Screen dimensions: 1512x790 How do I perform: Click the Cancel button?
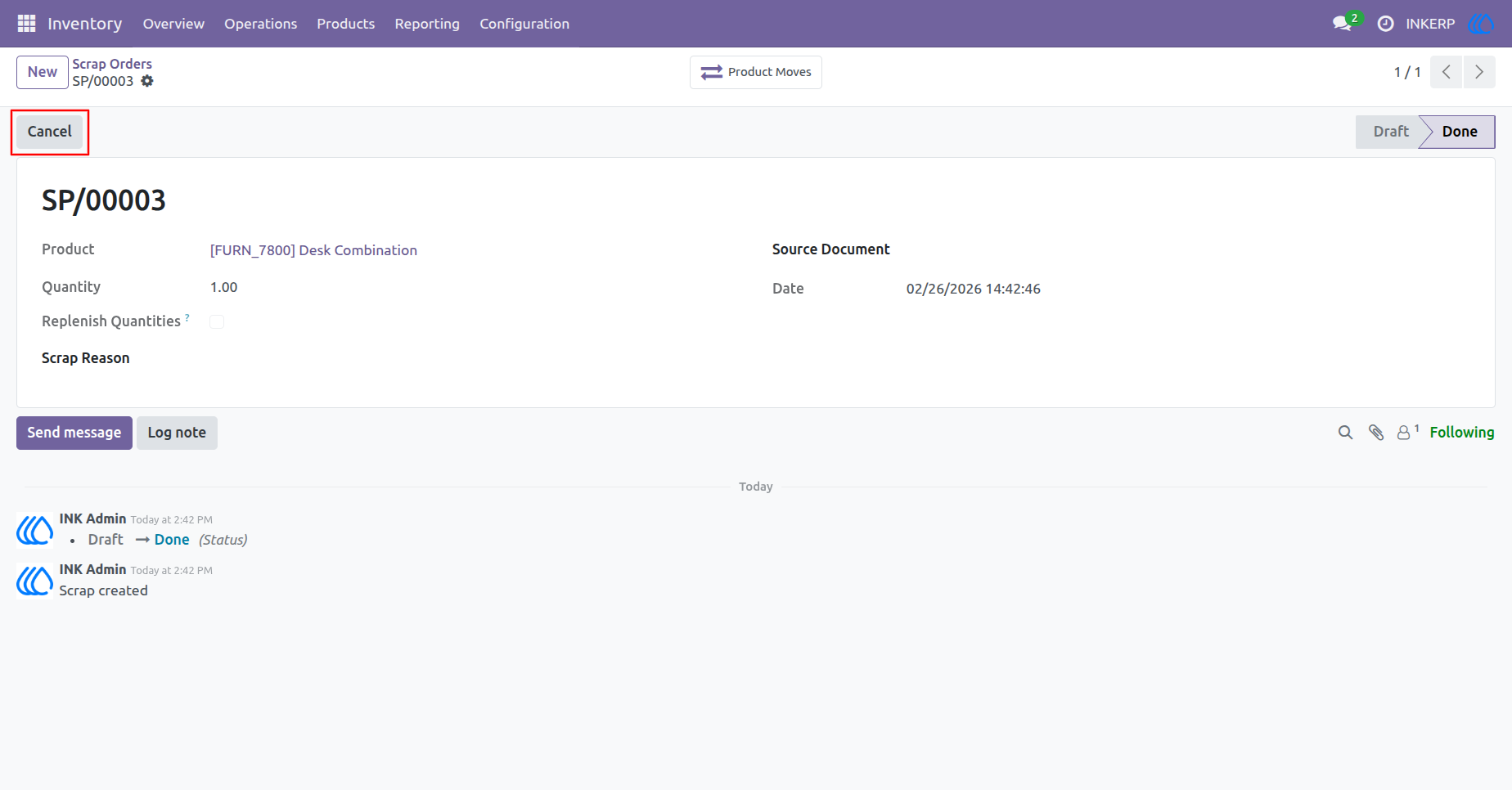50,132
